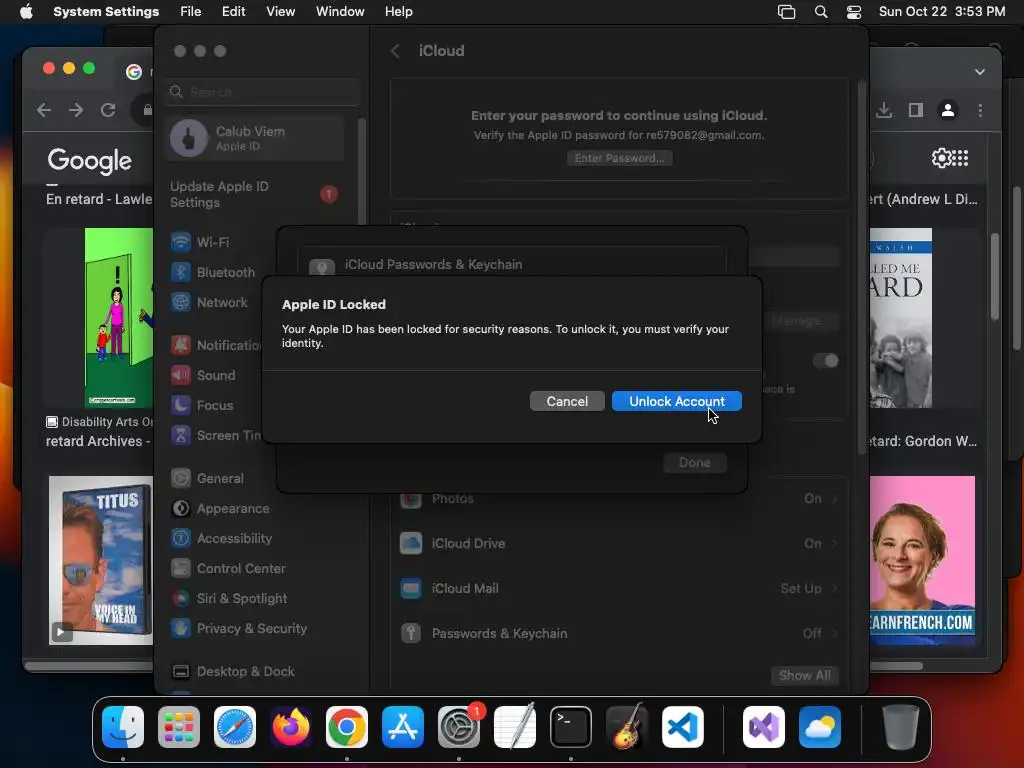Open the Window menu
This screenshot has height=768, width=1024.
[x=340, y=12]
